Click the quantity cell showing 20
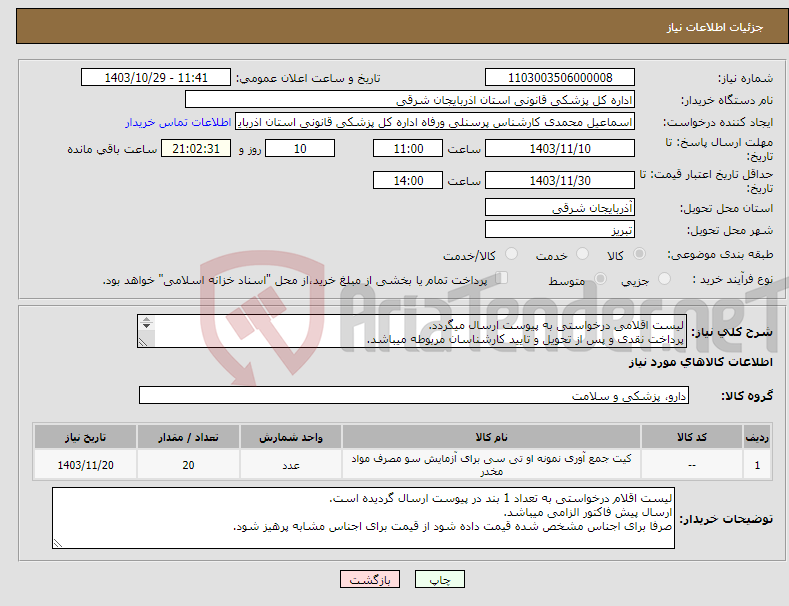The width and height of the screenshot is (789, 606). tap(188, 465)
